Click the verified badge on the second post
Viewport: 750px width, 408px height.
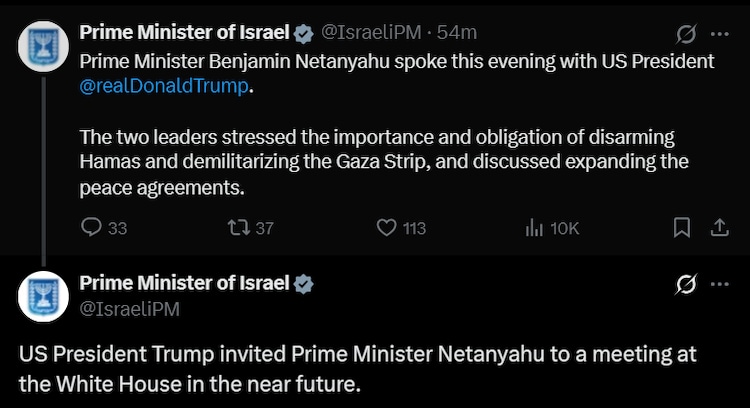[x=303, y=284]
